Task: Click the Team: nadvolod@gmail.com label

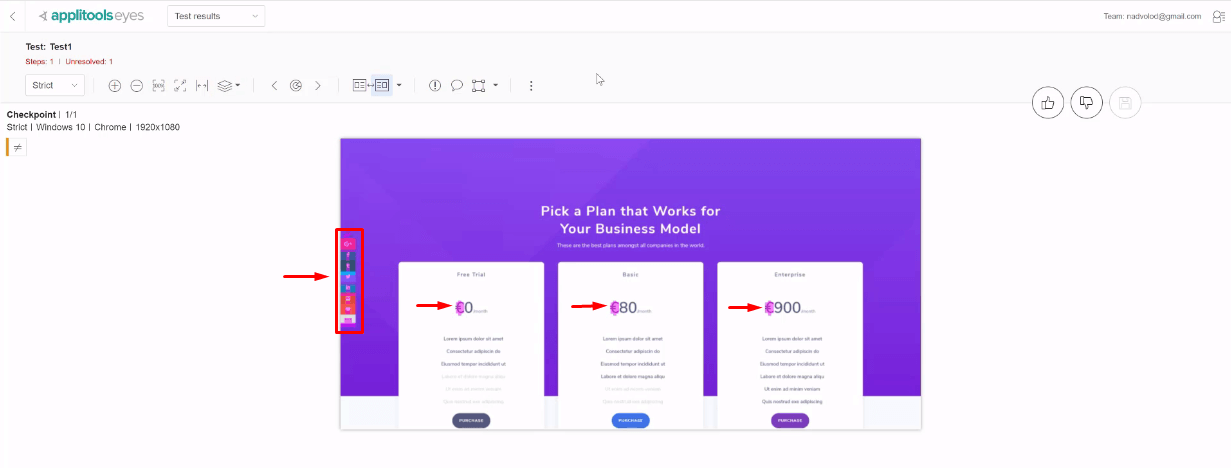Action: pyautogui.click(x=1152, y=16)
